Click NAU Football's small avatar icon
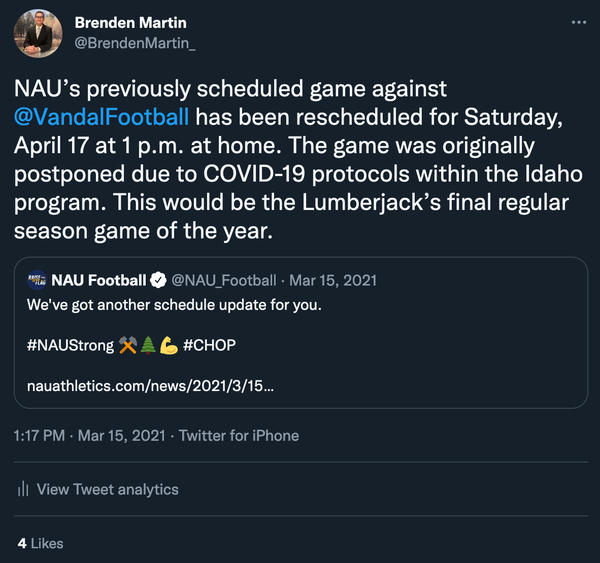 coord(38,279)
